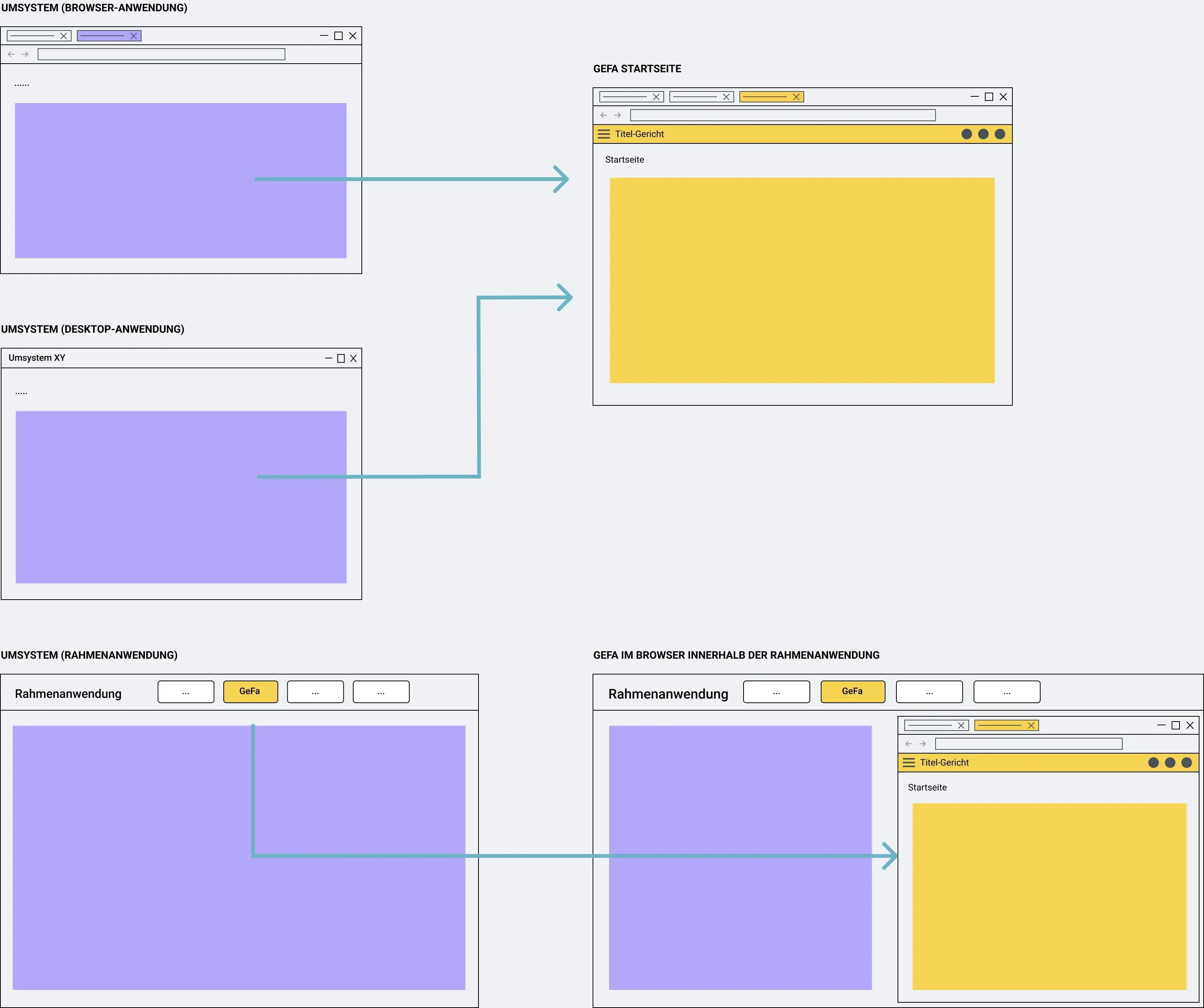Image resolution: width=1204 pixels, height=1008 pixels.
Task: Click the address bar in Umsystem browser window
Action: coord(161,55)
